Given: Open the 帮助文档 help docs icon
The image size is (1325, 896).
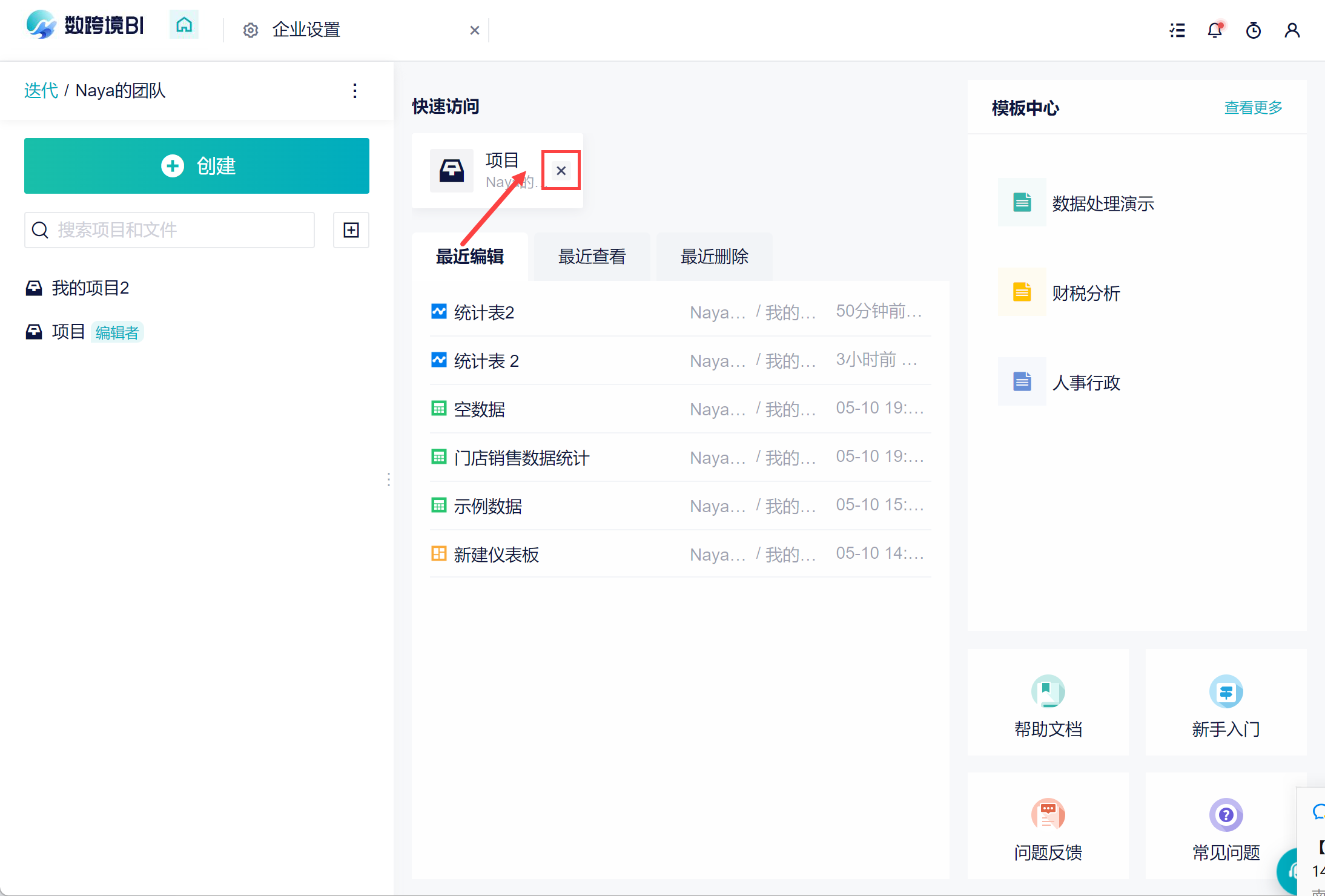Looking at the screenshot, I should click(1048, 691).
